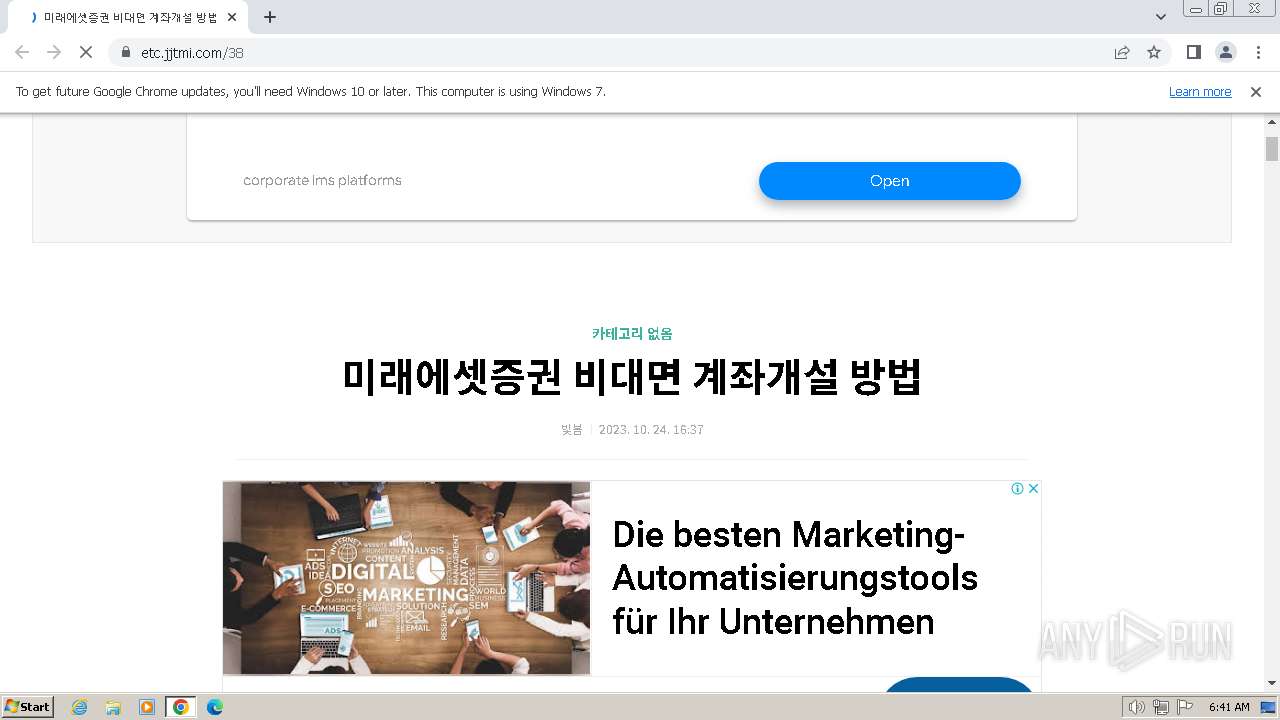This screenshot has width=1280, height=720.
Task: Click the page scrollbar up arrow
Action: tap(1272, 124)
